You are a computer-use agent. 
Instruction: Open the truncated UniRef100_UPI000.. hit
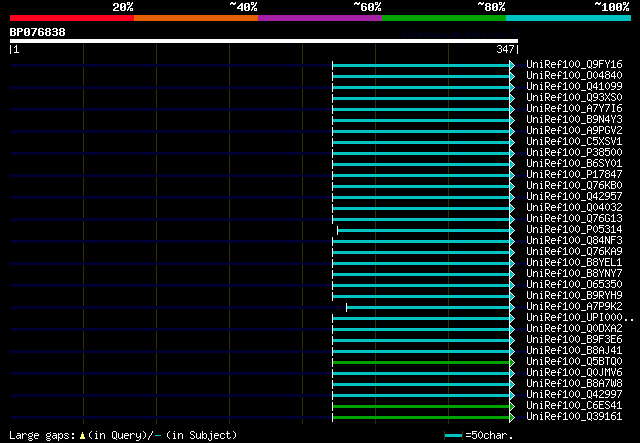(x=580, y=318)
